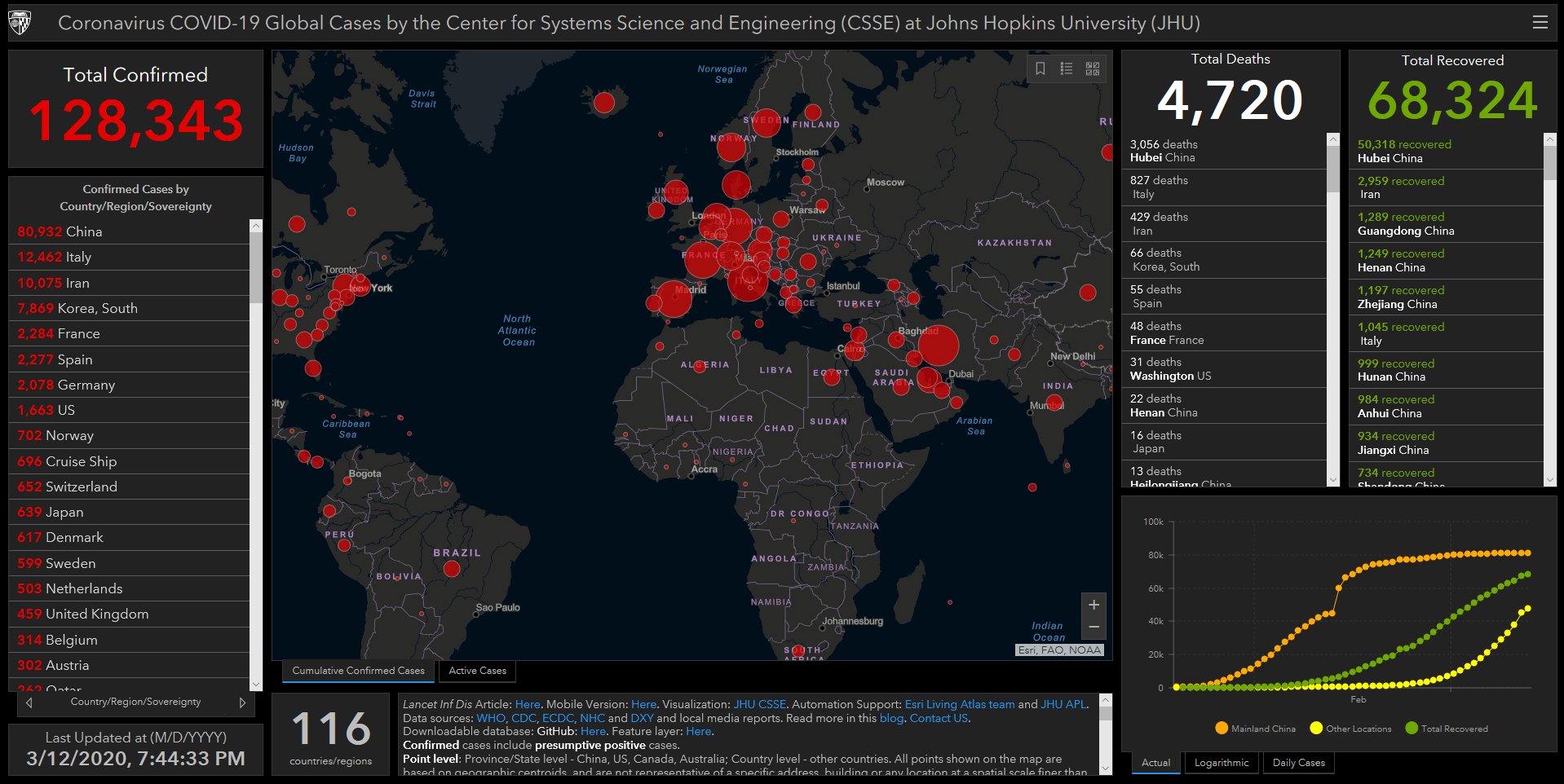Toggle Other Locations series in chart legend
The image size is (1564, 784).
pyautogui.click(x=1350, y=729)
